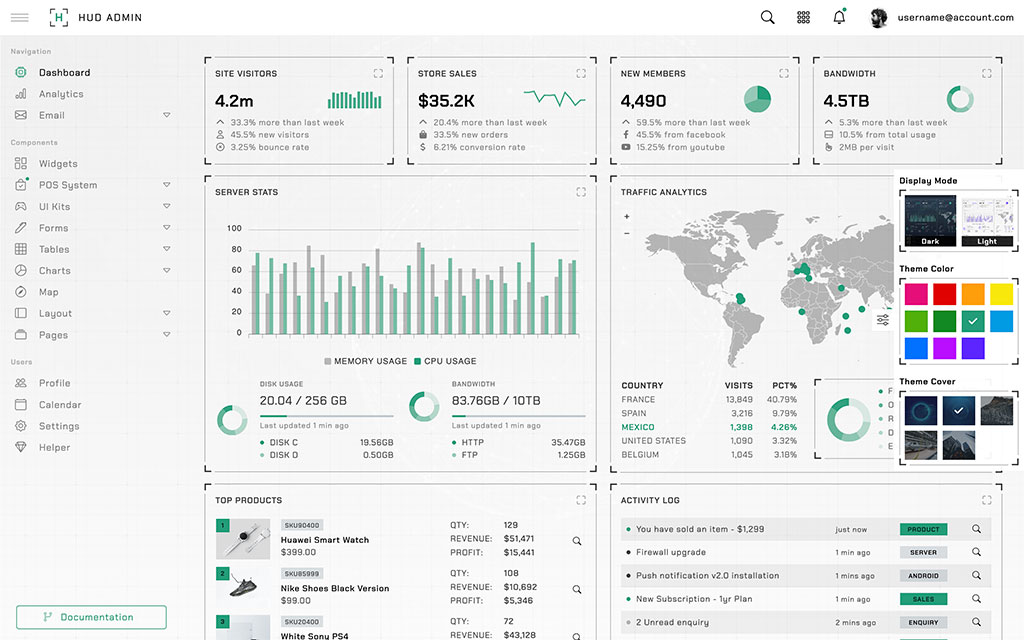Screen dimensions: 1024x640
Task: Click magnifier icon for Huawei Smart Watch
Action: 577,541
